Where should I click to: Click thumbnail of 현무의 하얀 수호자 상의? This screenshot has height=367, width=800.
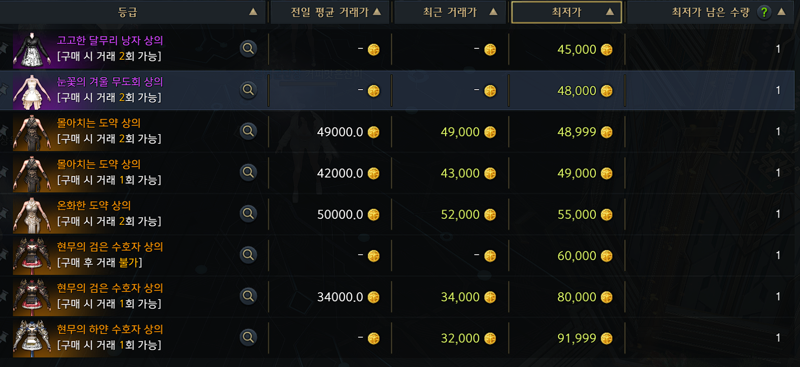(x=32, y=338)
